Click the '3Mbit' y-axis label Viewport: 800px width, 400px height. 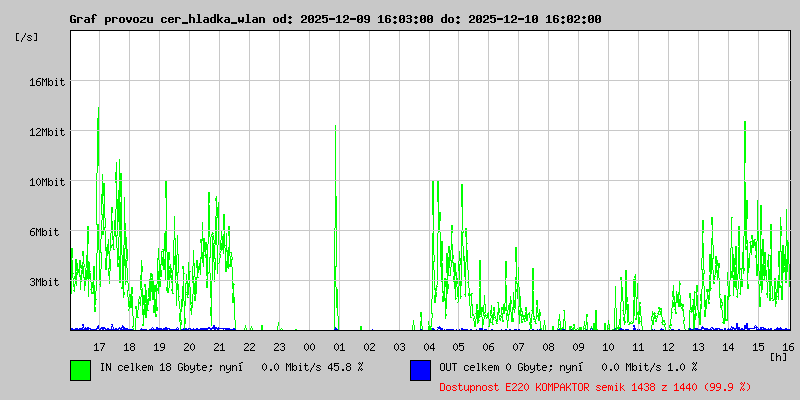point(44,282)
